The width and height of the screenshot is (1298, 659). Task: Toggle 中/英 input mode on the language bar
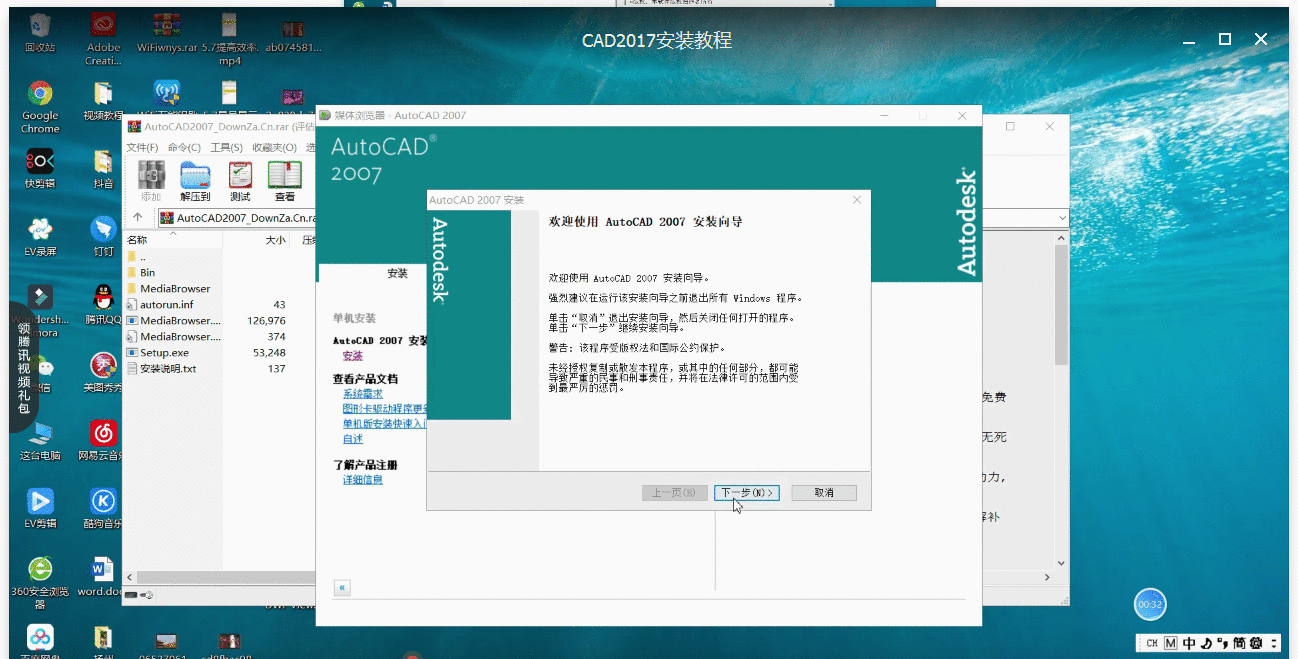coord(1191,643)
